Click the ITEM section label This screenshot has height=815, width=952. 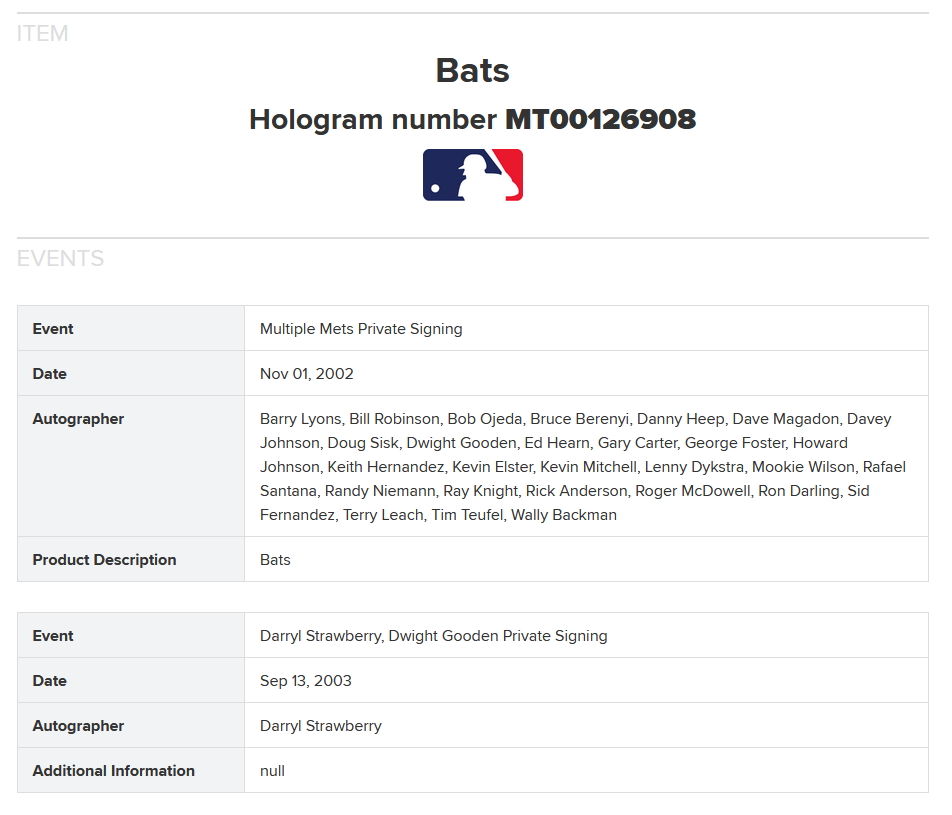pyautogui.click(x=42, y=33)
